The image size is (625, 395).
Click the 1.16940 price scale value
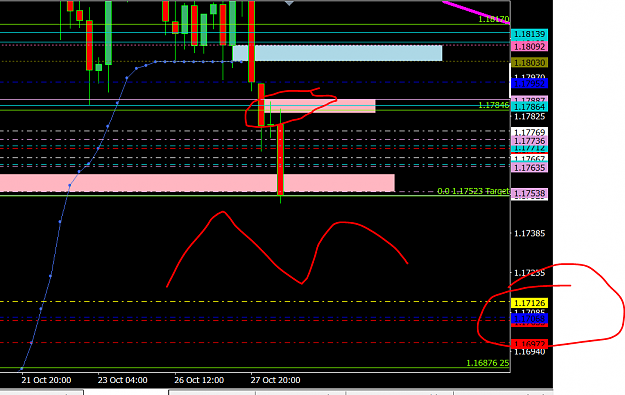click(x=529, y=352)
